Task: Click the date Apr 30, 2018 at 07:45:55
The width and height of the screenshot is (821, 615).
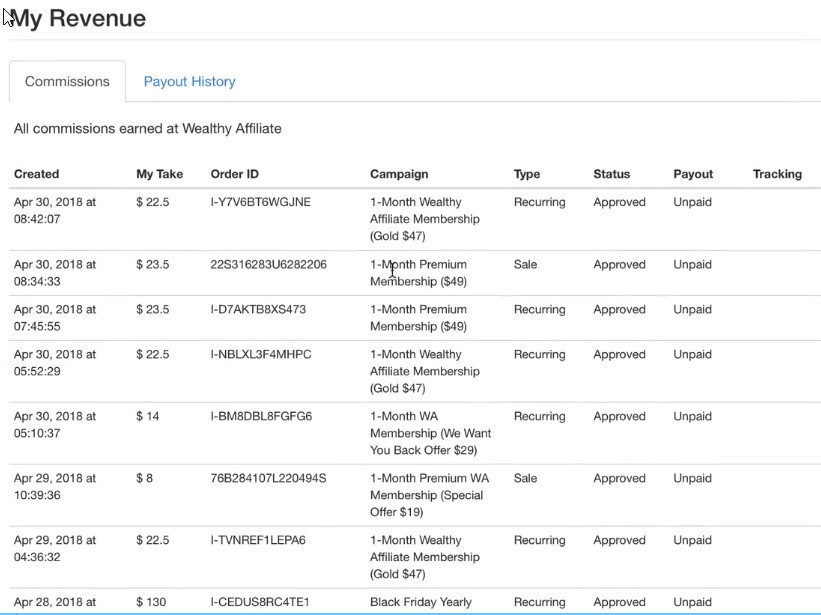Action: tap(55, 318)
